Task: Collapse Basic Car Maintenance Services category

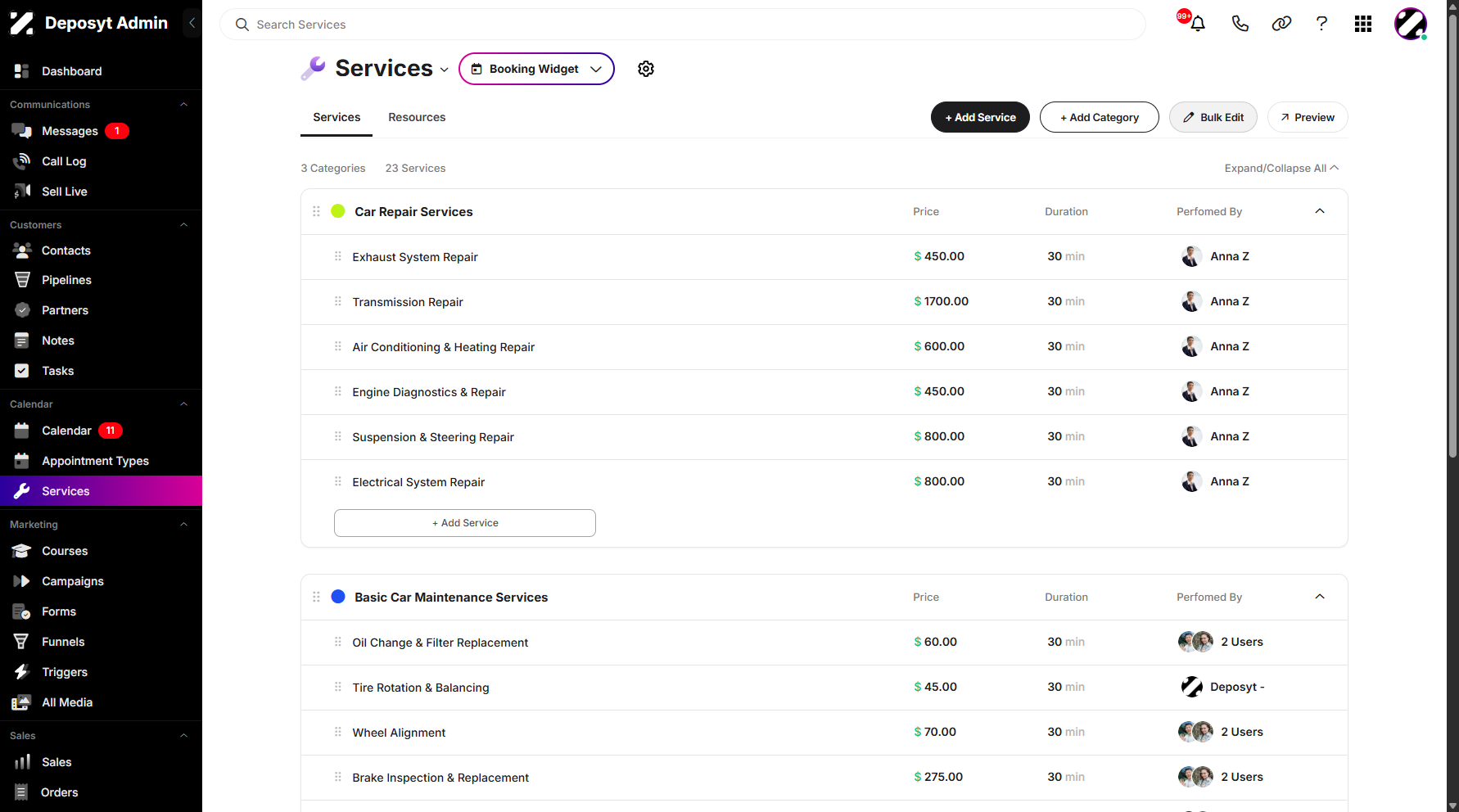Action: (1319, 597)
